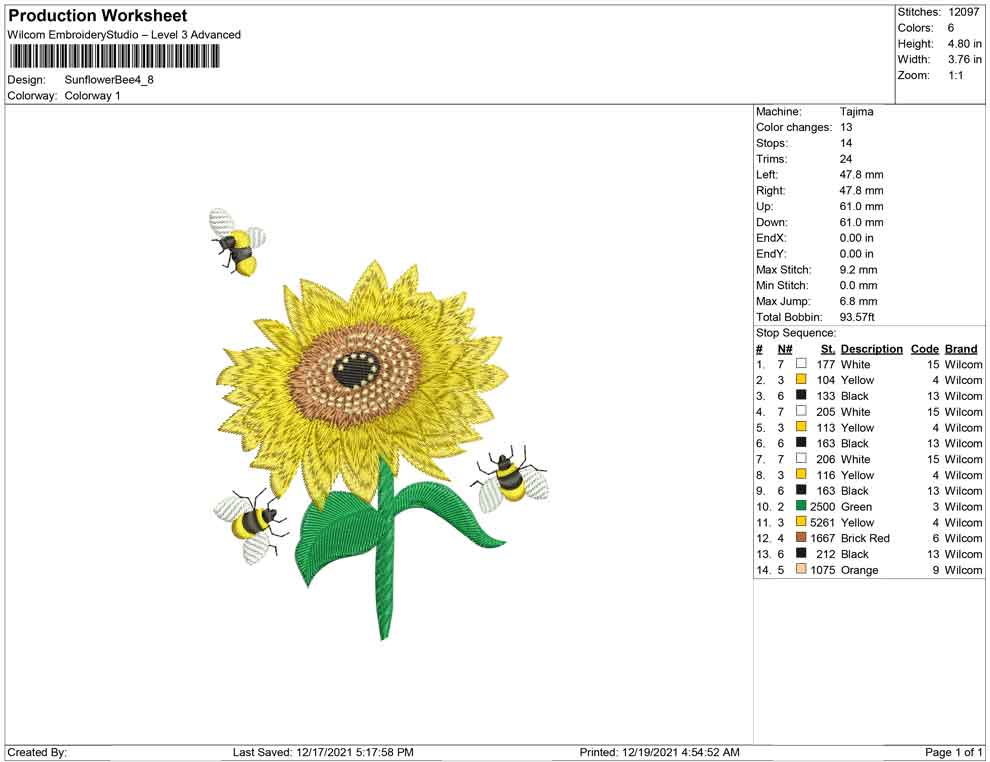Click the 'Up:' measurement label

(x=764, y=206)
